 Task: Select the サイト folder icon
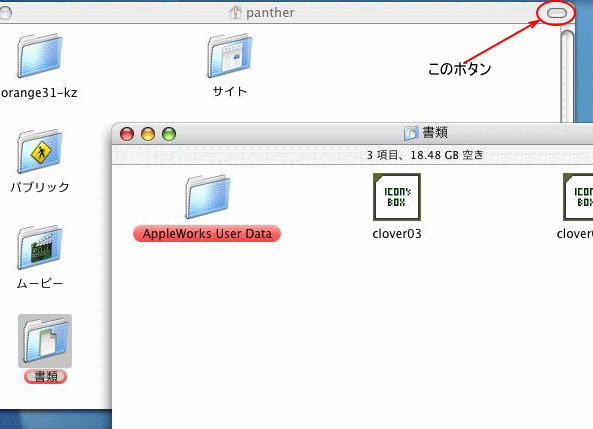point(229,56)
